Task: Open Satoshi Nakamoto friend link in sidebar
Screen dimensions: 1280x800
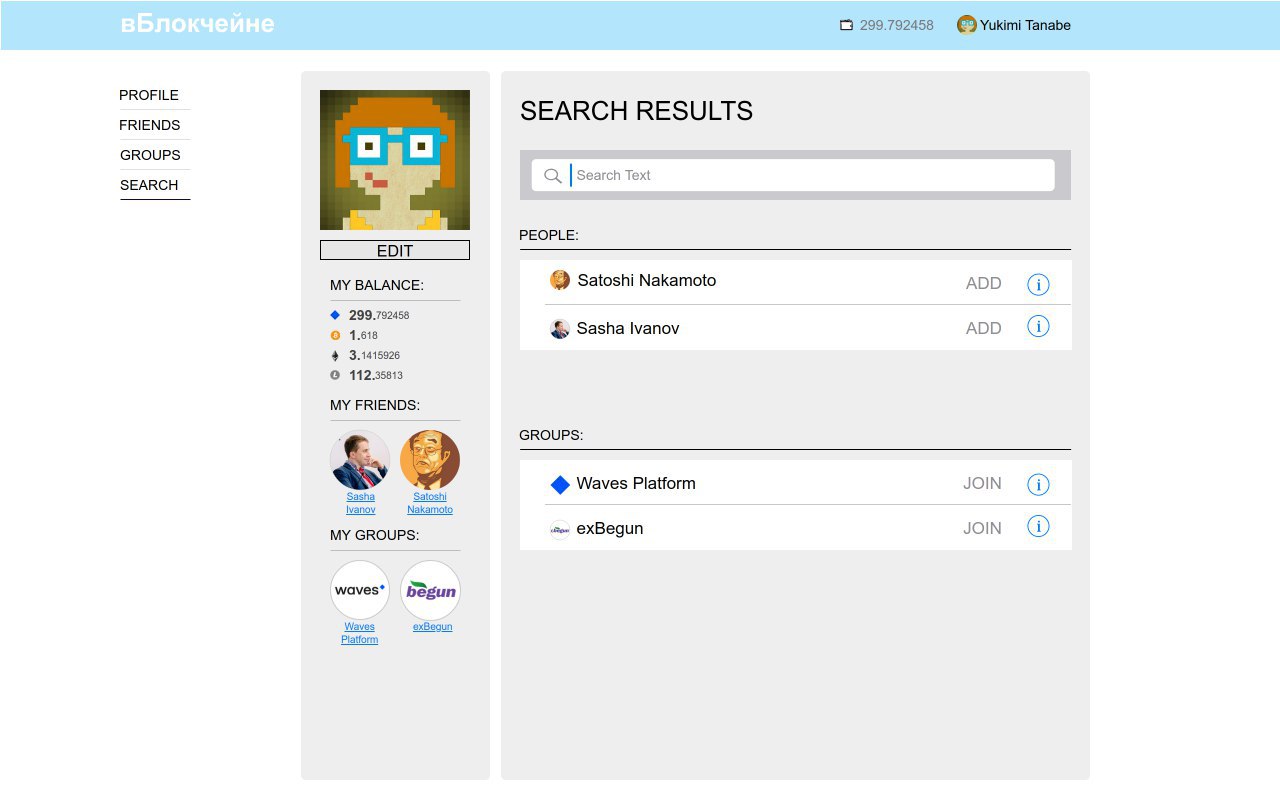Action: 430,503
